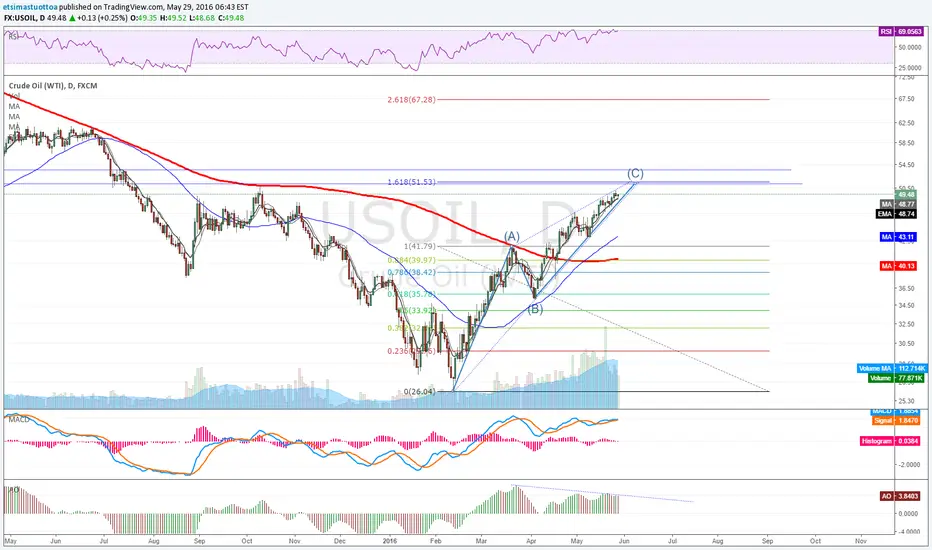Click the 36.50 price axis tick
This screenshot has width=932, height=550.
pyautogui.click(x=906, y=288)
